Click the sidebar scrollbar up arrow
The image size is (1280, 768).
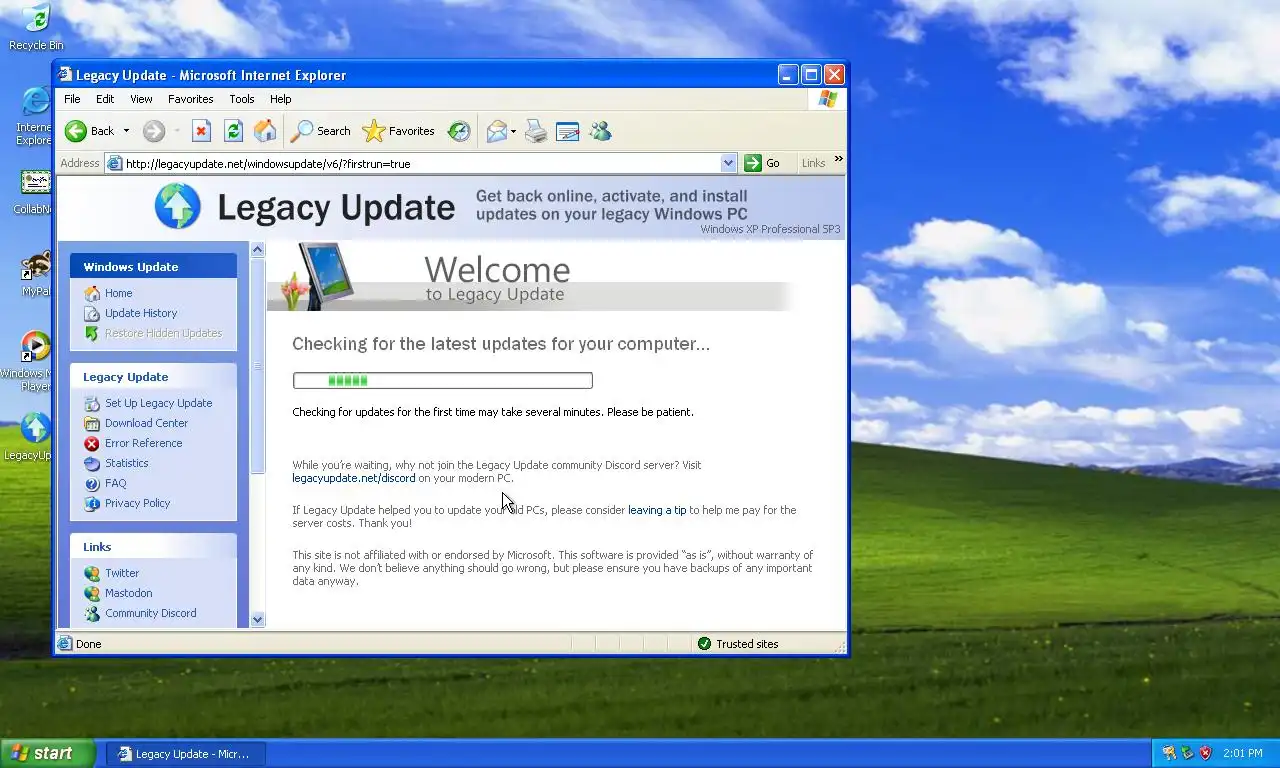[x=257, y=250]
